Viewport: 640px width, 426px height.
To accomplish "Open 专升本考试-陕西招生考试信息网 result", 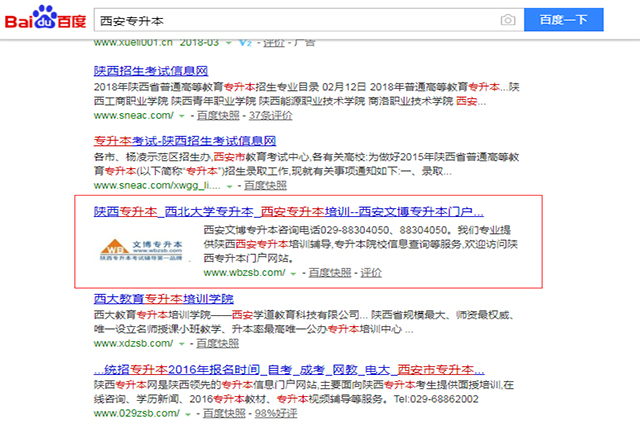I will (x=184, y=141).
